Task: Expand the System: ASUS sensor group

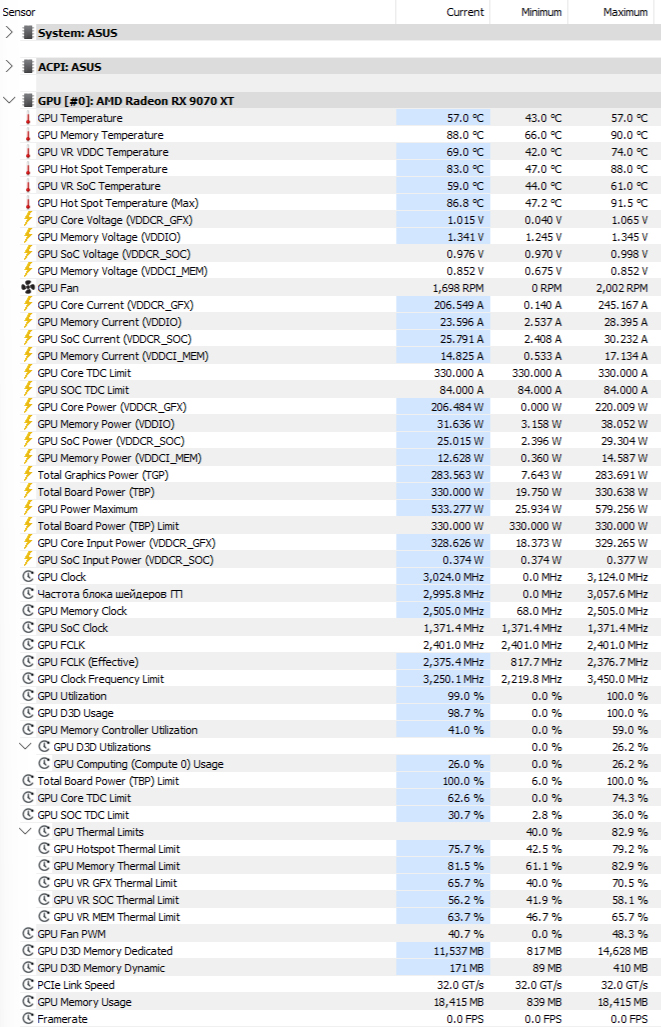Action: point(10,33)
